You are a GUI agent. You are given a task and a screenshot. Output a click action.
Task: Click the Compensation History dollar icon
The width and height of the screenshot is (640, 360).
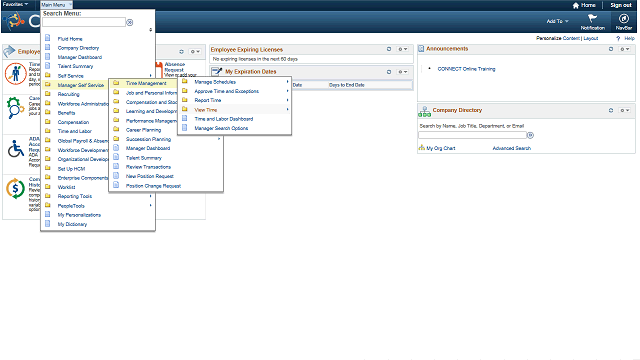point(16,189)
